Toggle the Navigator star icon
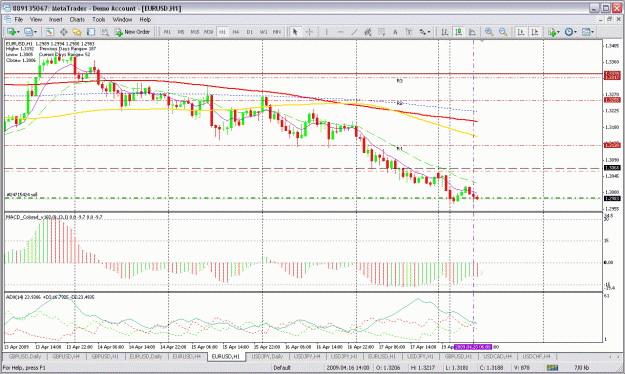The image size is (625, 374). [77, 32]
